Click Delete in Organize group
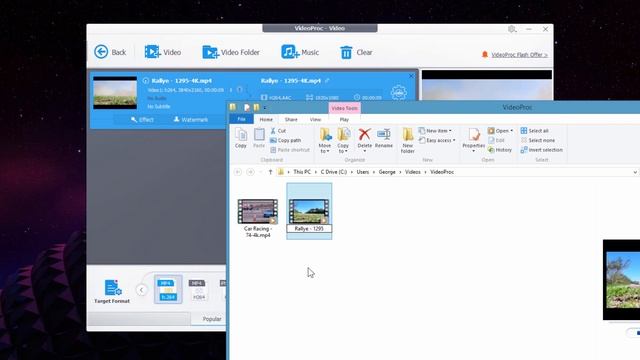Image resolution: width=640 pixels, height=360 pixels. click(364, 139)
